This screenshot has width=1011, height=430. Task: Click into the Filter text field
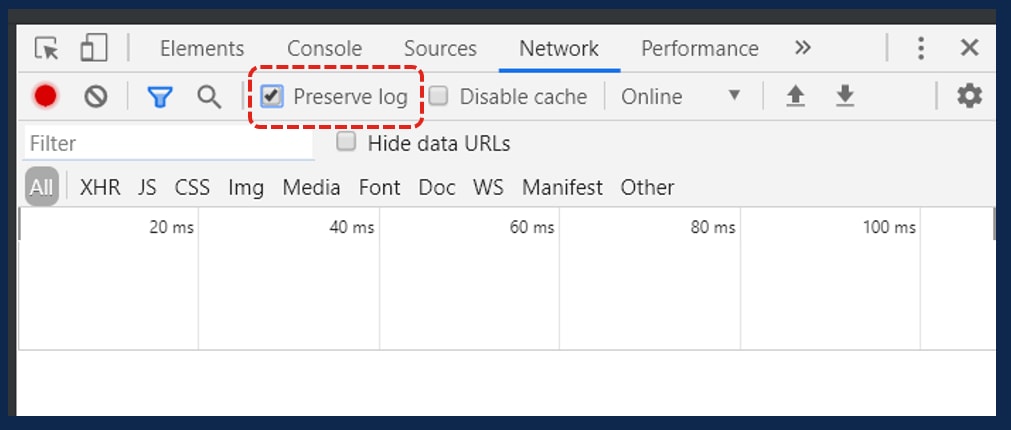point(169,143)
